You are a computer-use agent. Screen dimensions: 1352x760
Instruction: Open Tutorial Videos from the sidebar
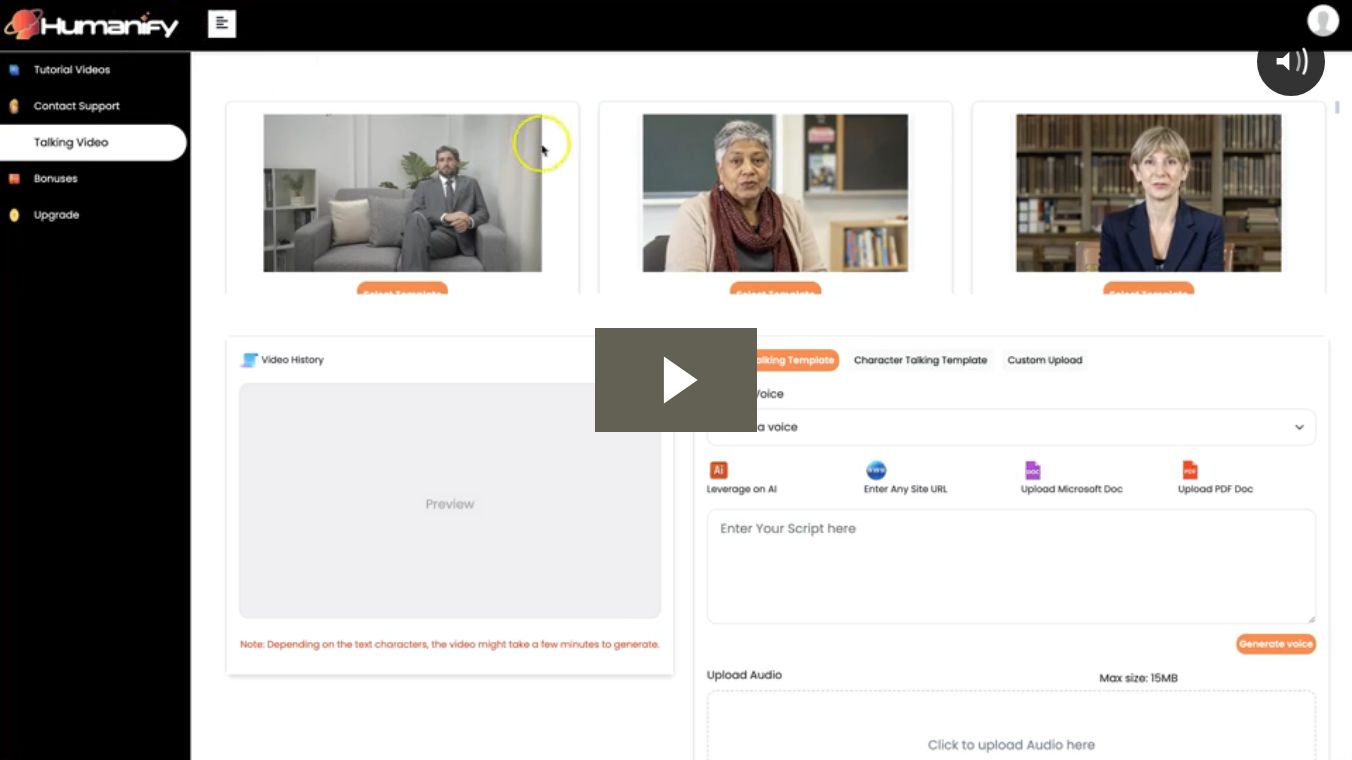pyautogui.click(x=72, y=70)
